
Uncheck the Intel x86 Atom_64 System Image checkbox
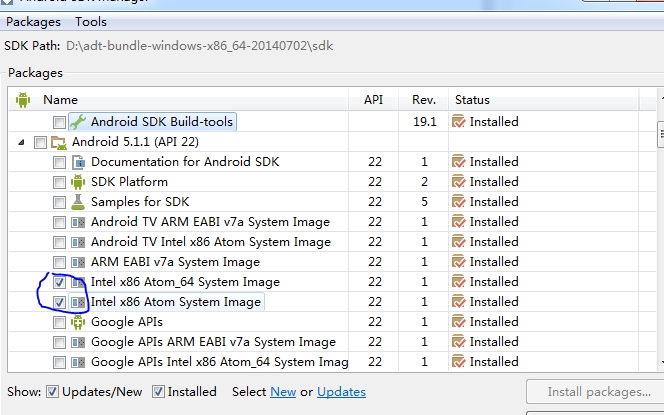59,282
